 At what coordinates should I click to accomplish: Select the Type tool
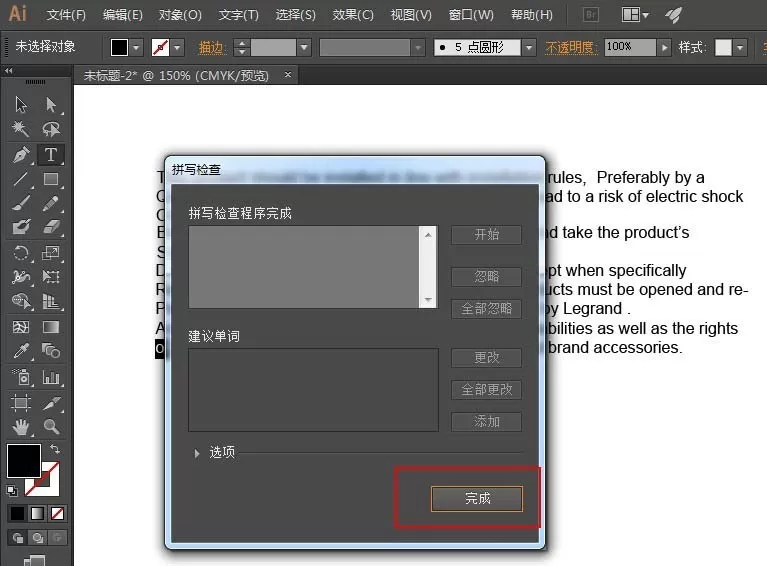(50, 155)
